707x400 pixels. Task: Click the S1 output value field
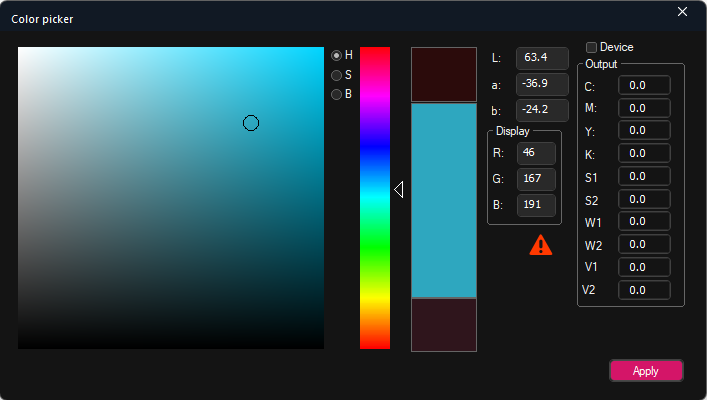click(x=644, y=176)
